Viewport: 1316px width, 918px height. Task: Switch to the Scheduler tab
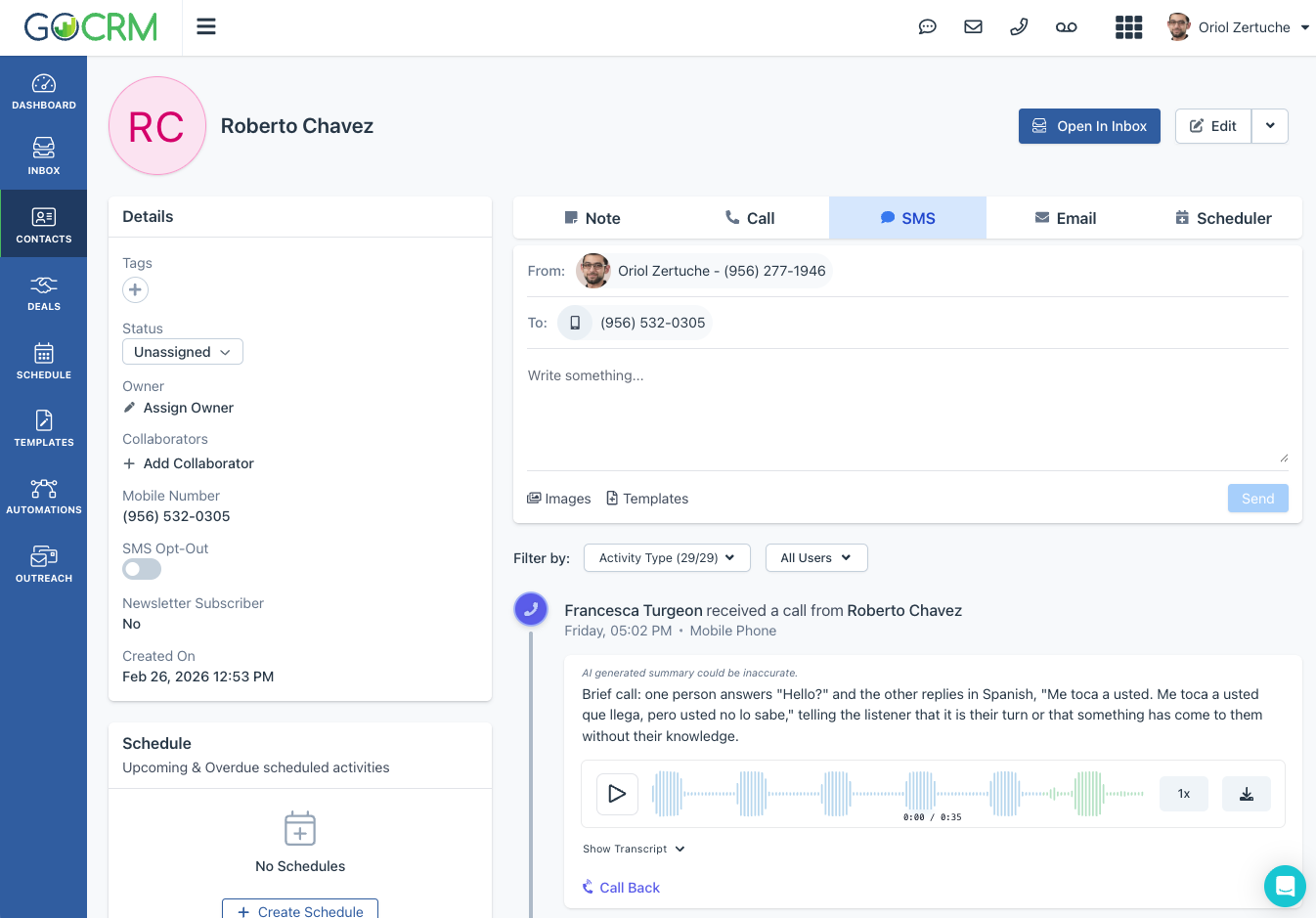click(x=1223, y=218)
